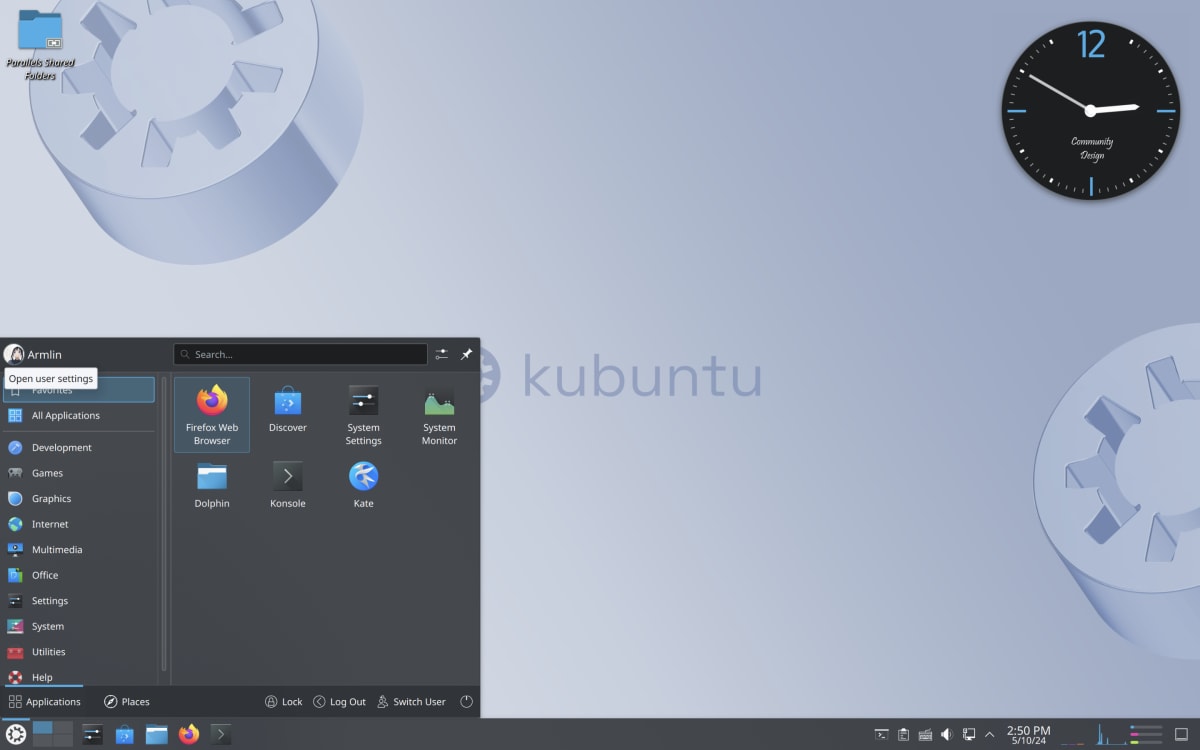This screenshot has height=750, width=1200.
Task: Open the Graphics category
Action: tap(79, 498)
